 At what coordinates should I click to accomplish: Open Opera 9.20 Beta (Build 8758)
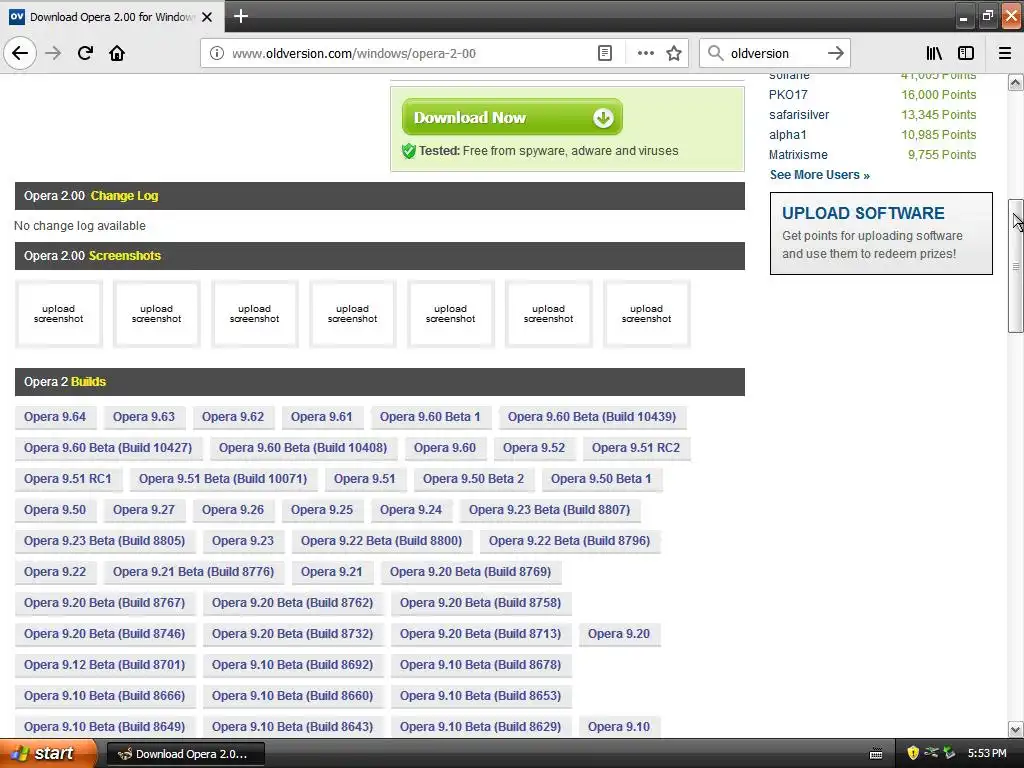pyautogui.click(x=480, y=603)
